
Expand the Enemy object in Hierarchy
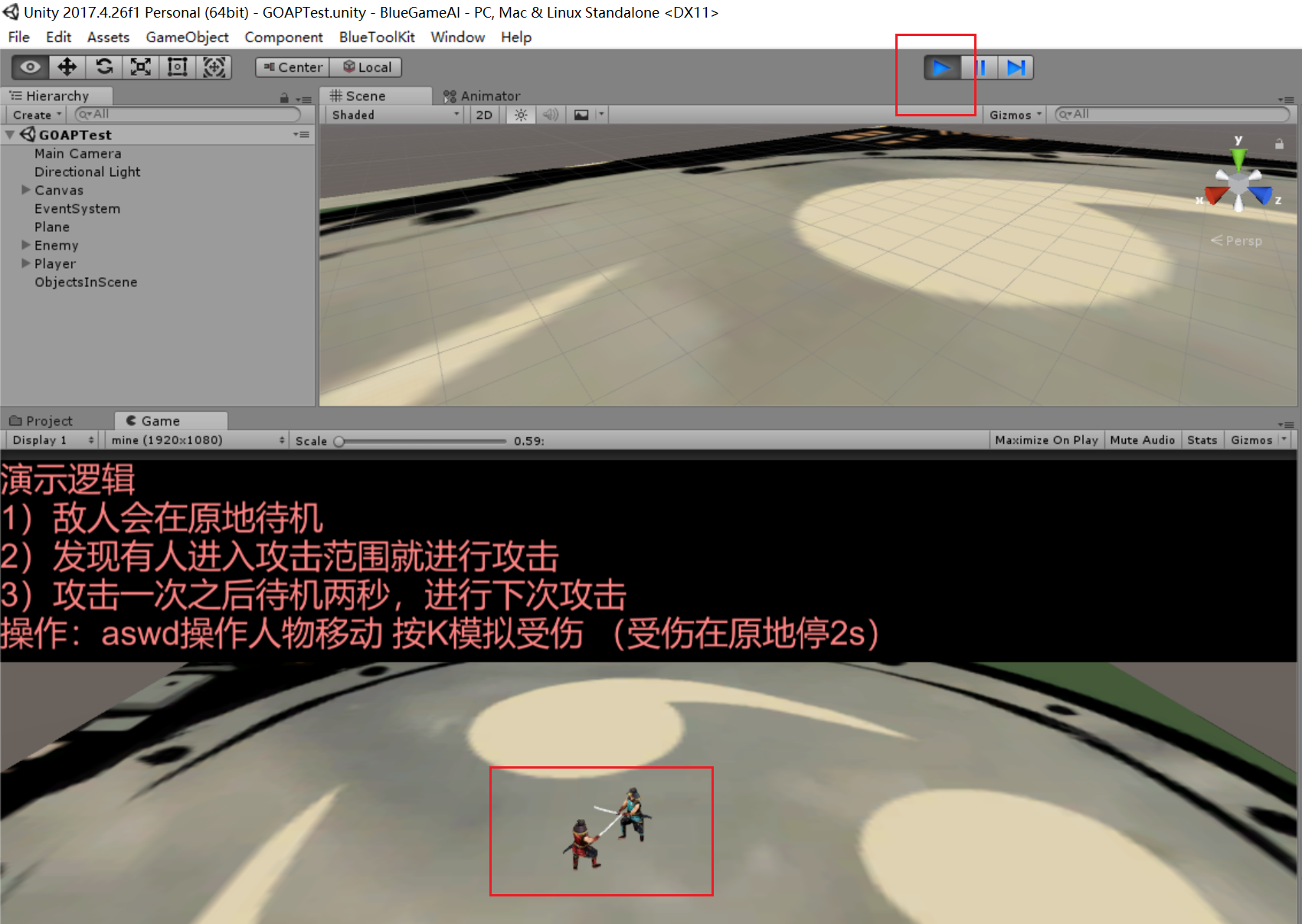click(26, 245)
